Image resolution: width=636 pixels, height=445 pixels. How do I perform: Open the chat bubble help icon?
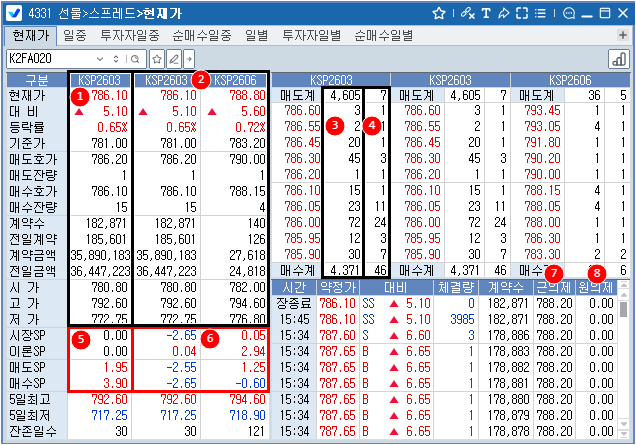point(569,13)
